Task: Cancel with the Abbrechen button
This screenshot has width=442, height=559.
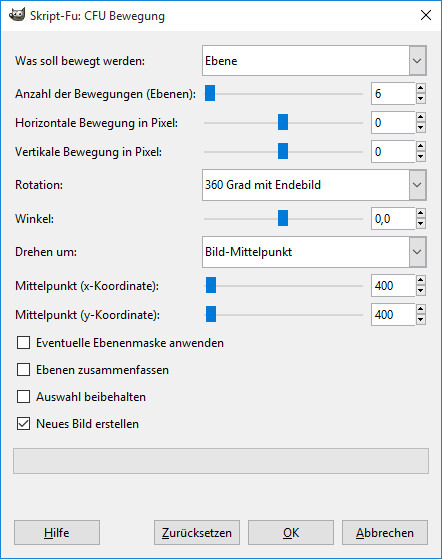Action: tap(385, 533)
